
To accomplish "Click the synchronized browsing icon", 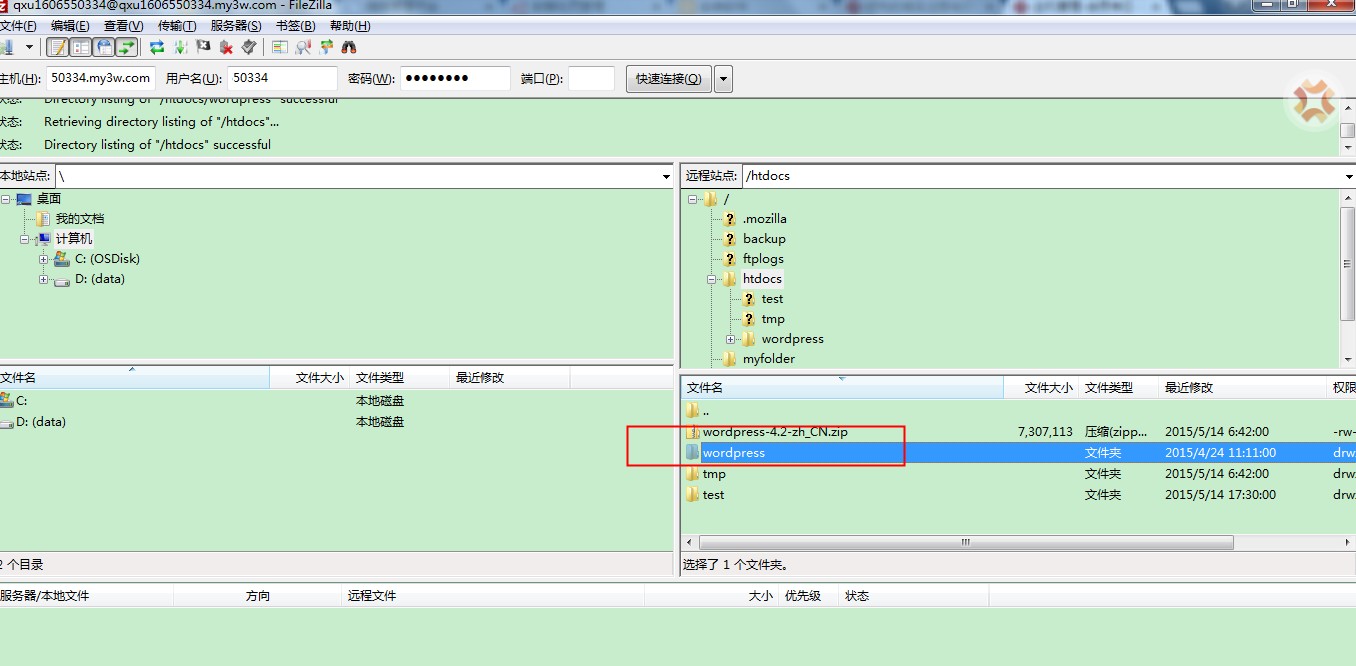I will tap(326, 47).
